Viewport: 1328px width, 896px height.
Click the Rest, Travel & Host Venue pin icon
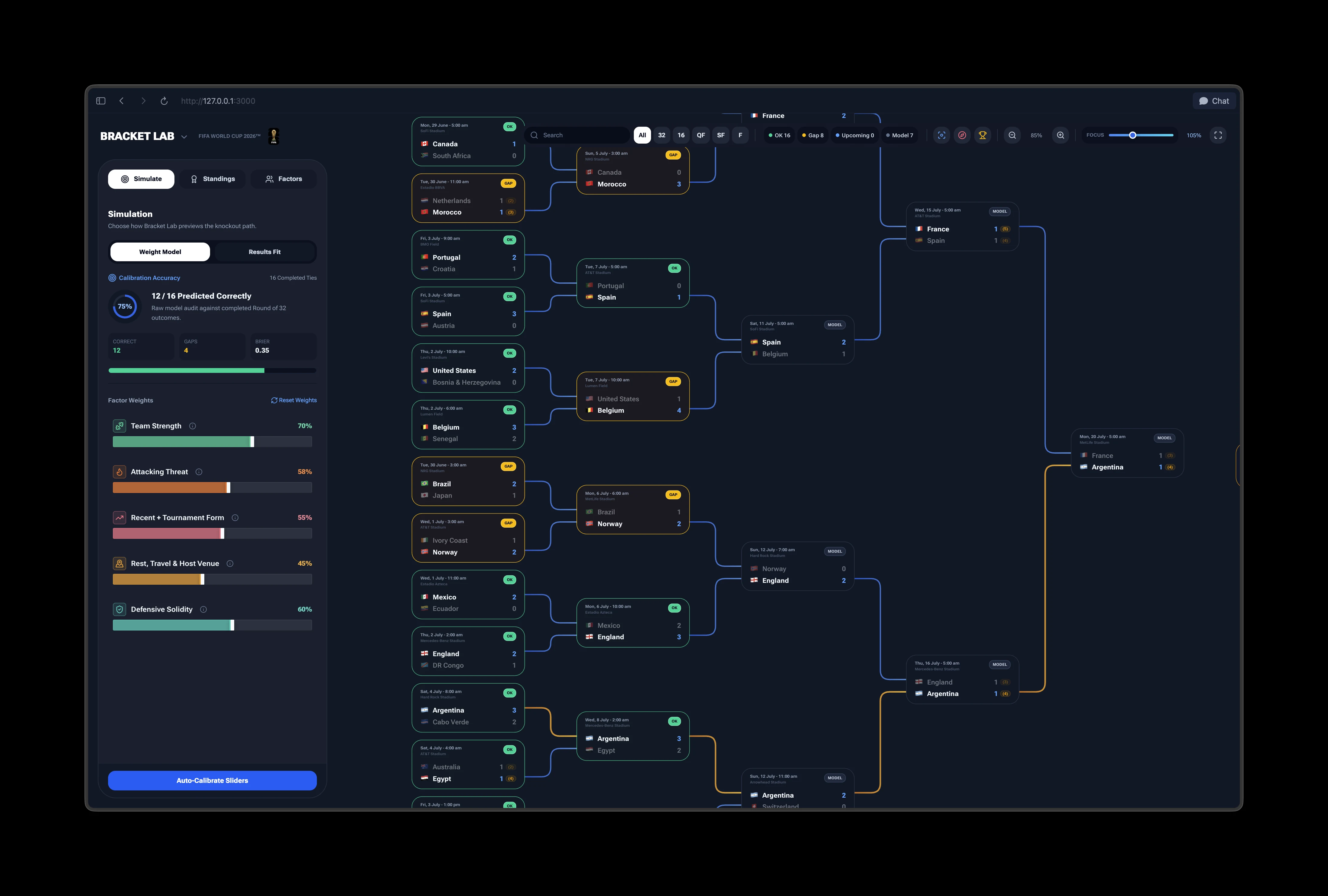120,564
